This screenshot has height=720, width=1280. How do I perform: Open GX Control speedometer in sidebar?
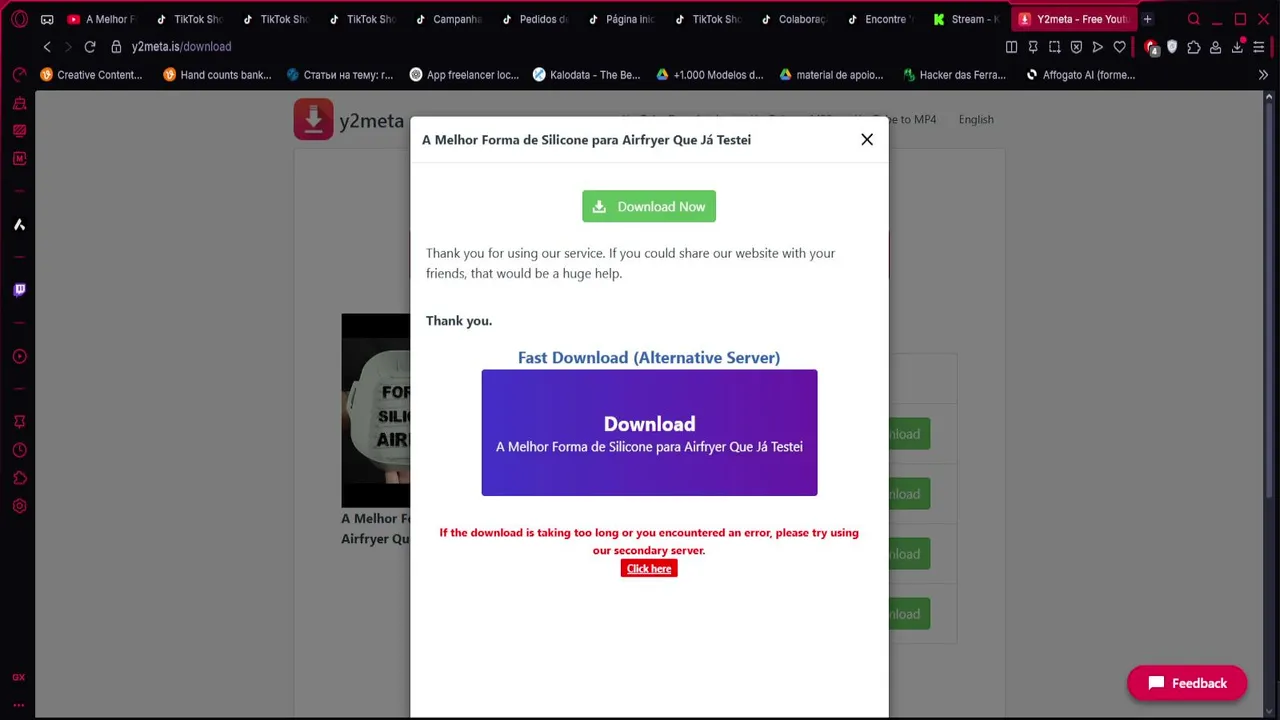point(19,75)
